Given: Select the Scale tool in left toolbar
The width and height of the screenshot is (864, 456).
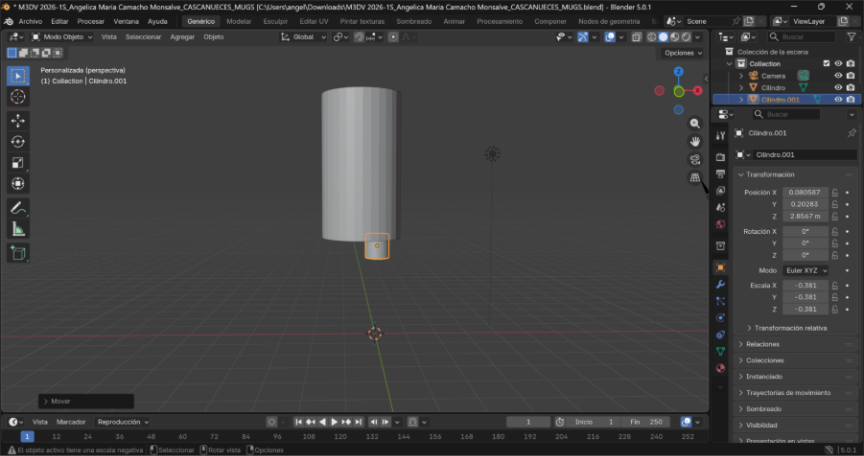Looking at the screenshot, I should [x=18, y=162].
